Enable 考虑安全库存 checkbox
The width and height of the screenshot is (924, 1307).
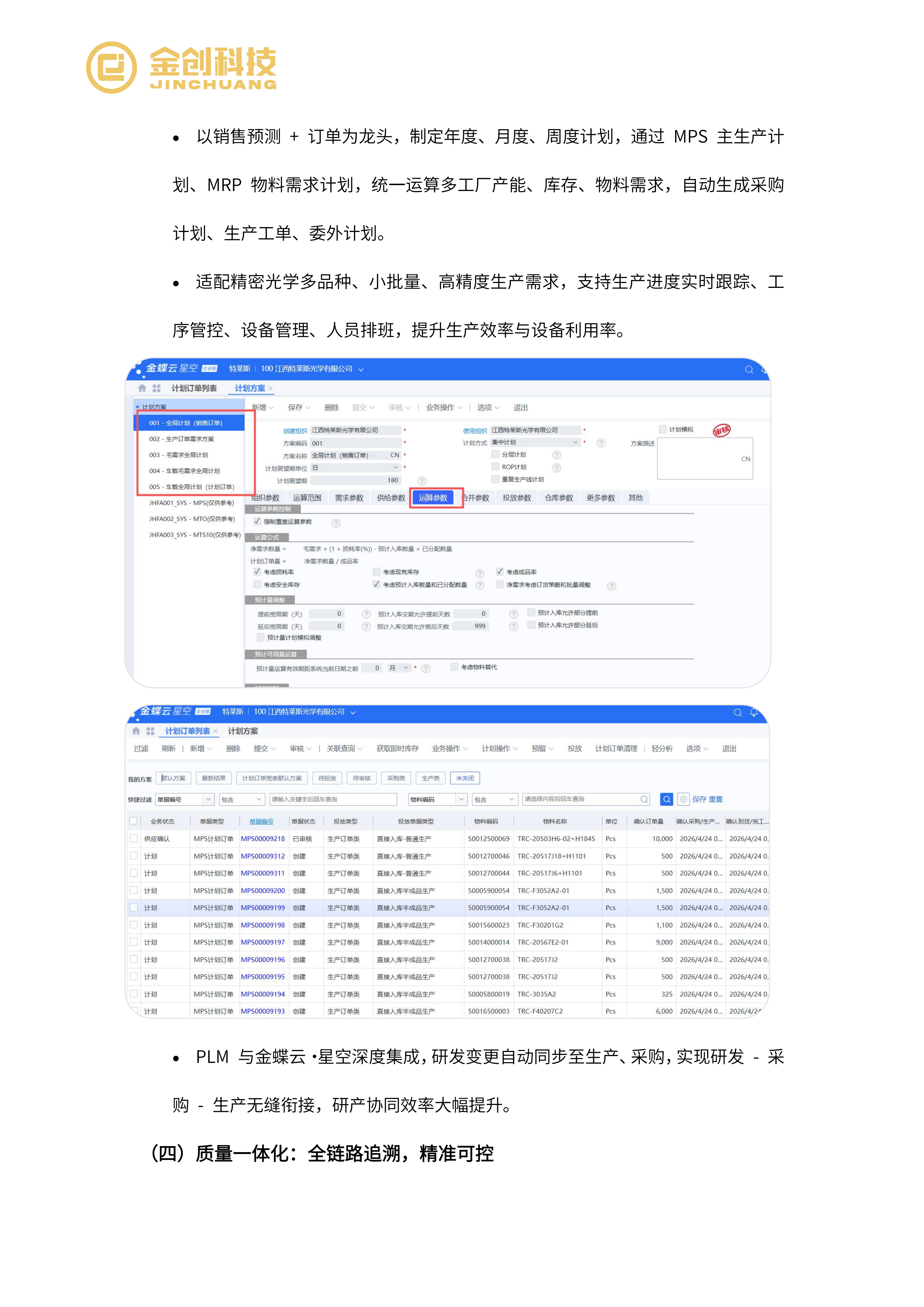(257, 585)
